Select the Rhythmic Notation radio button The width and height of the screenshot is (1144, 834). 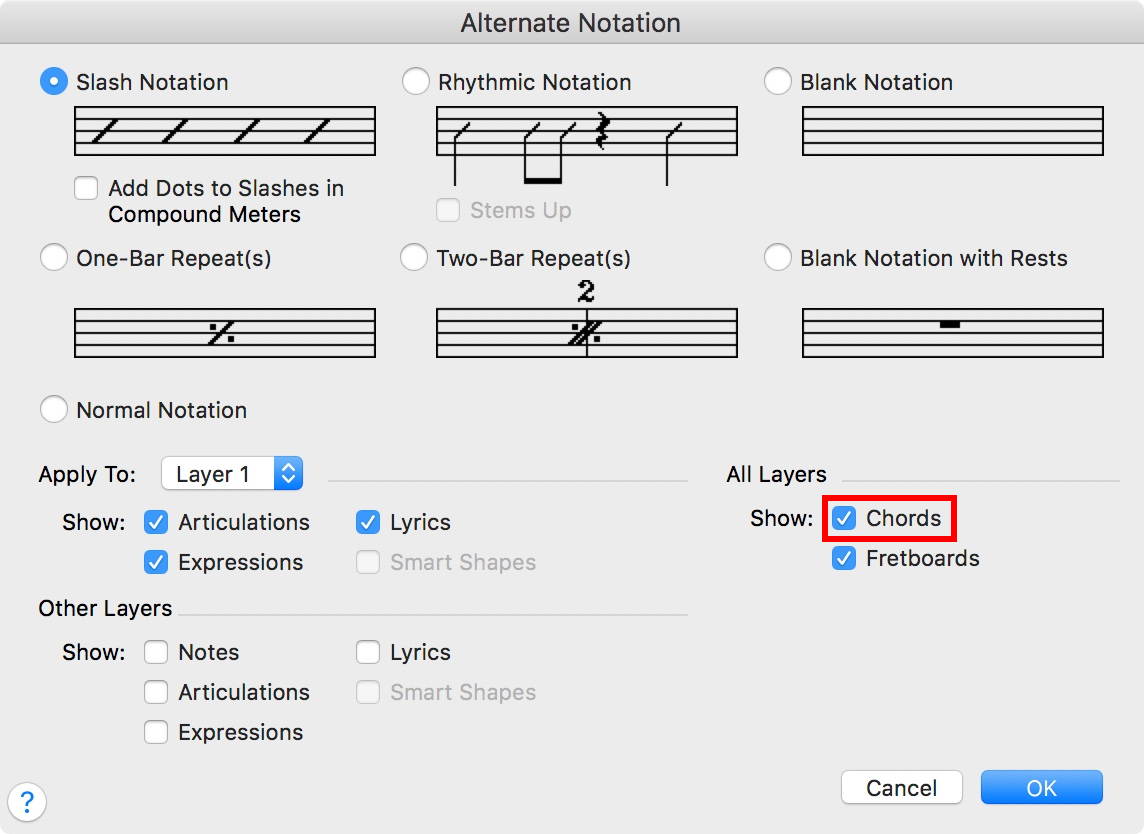pyautogui.click(x=416, y=82)
